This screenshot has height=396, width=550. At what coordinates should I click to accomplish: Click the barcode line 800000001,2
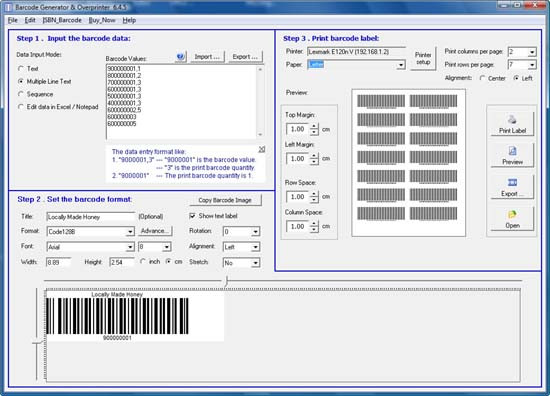[124, 76]
